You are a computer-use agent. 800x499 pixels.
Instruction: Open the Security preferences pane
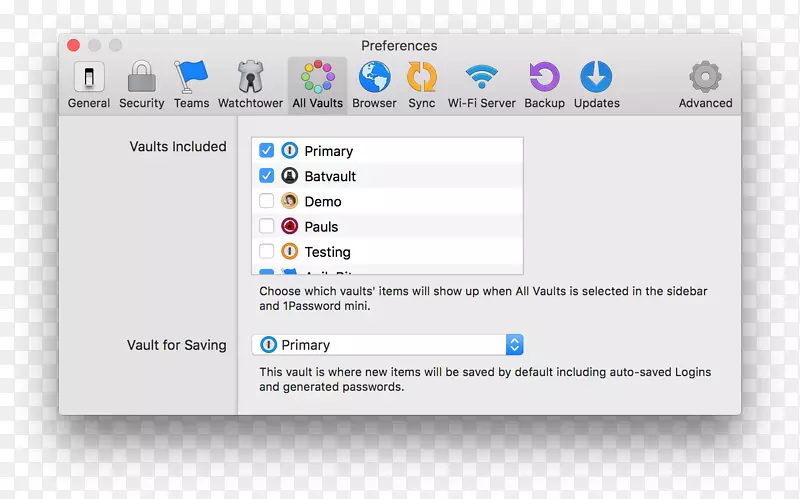point(141,85)
